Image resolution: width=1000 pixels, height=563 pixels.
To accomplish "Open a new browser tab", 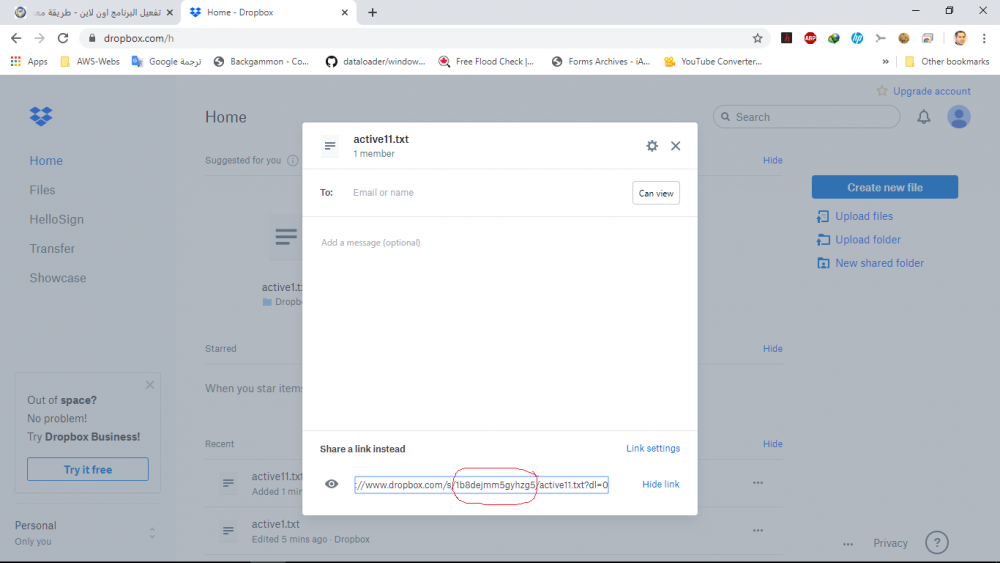I will point(372,12).
